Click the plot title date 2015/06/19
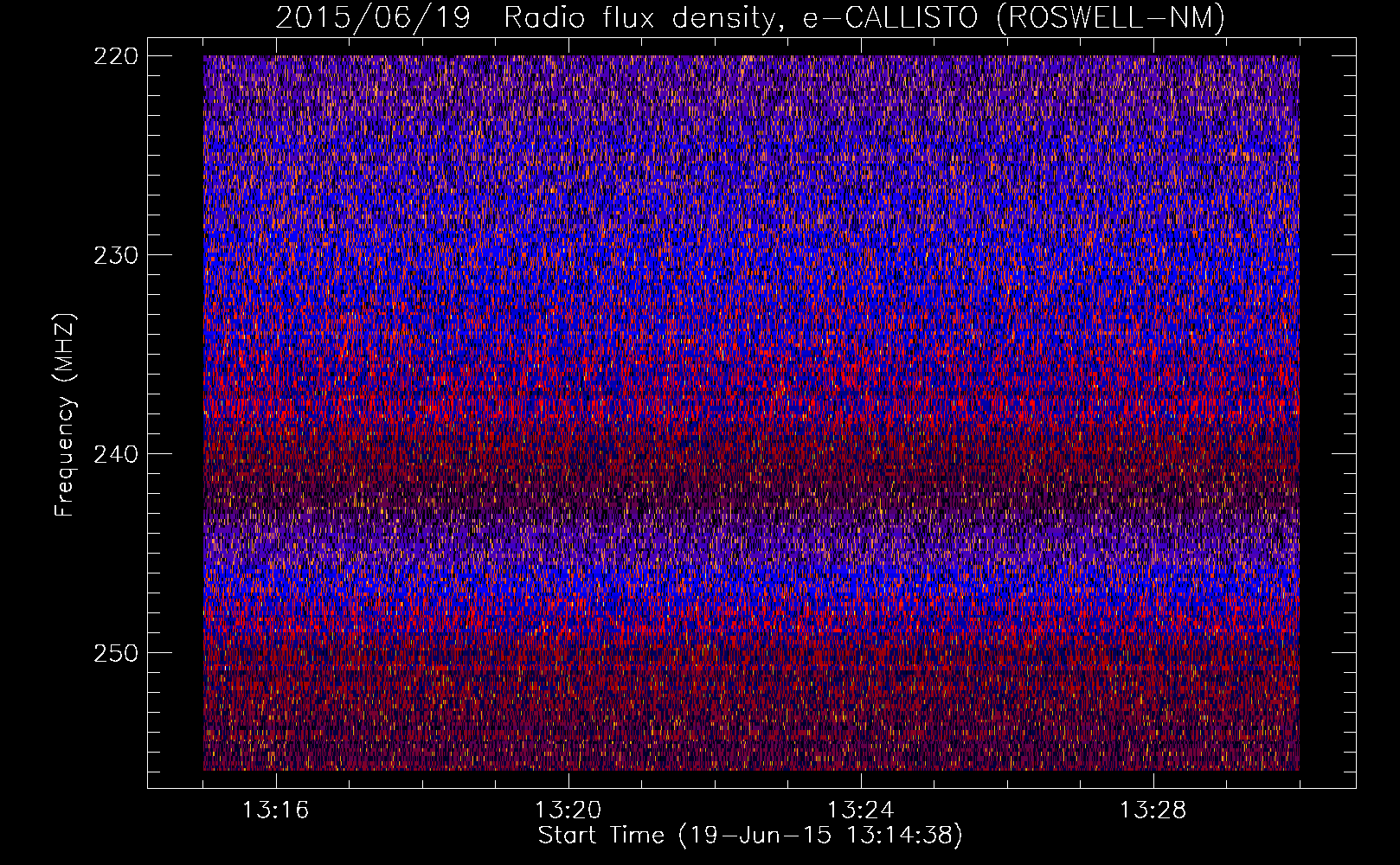This screenshot has width=1400, height=865. click(373, 17)
